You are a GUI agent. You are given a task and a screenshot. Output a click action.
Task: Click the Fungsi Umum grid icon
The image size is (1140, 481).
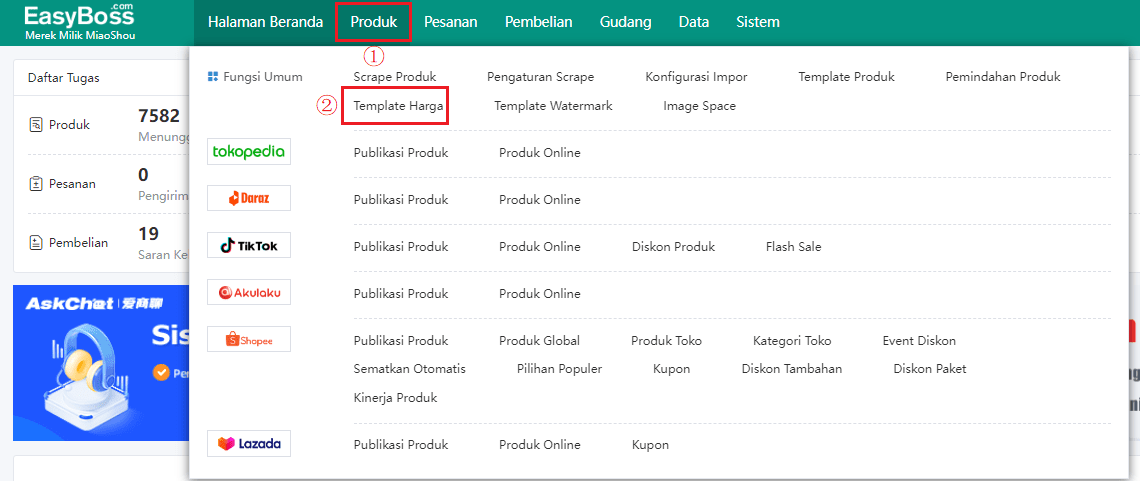[x=213, y=77]
